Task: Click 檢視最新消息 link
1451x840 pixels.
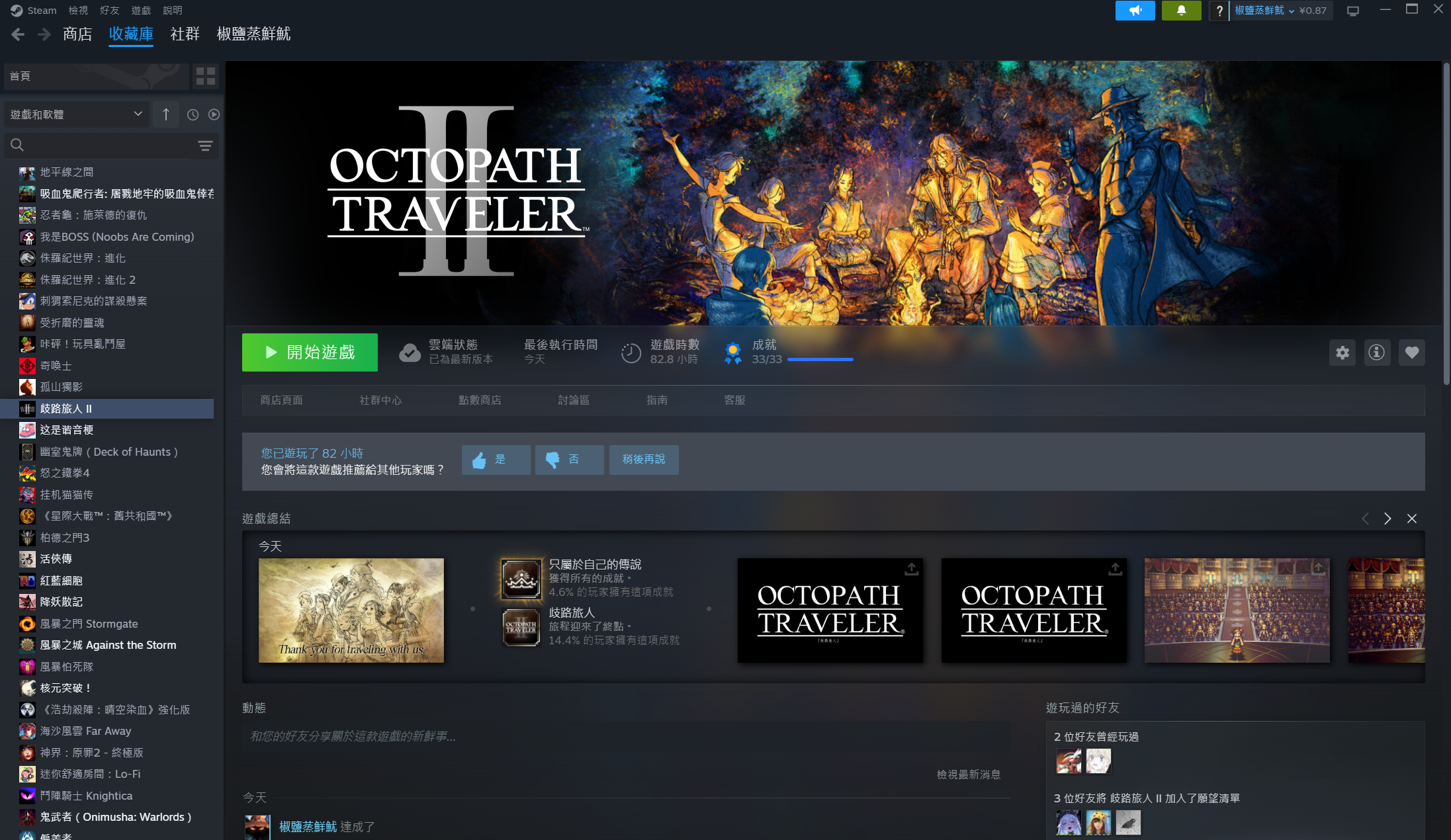Action: (969, 775)
